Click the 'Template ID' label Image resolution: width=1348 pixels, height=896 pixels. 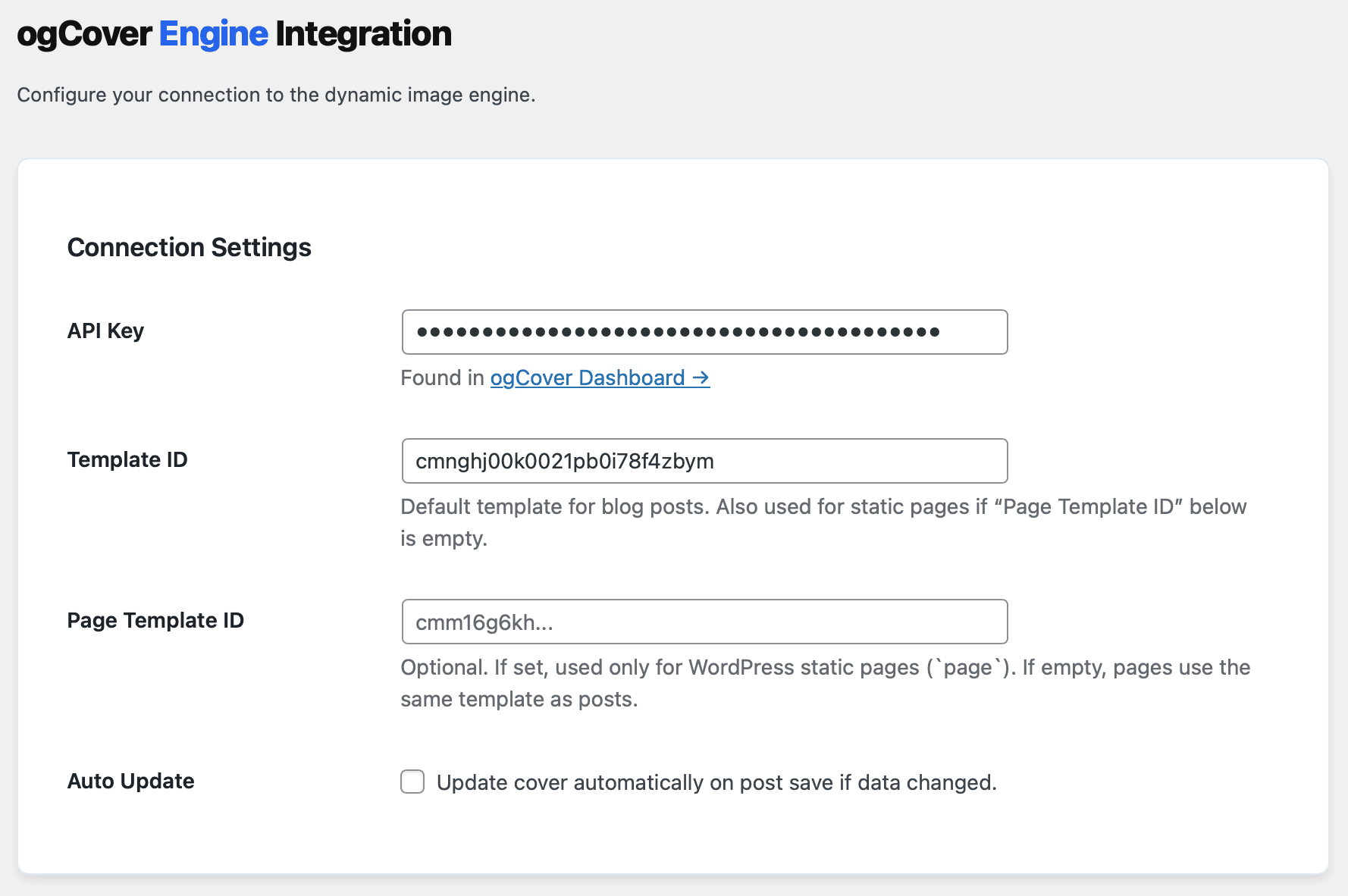pos(127,459)
